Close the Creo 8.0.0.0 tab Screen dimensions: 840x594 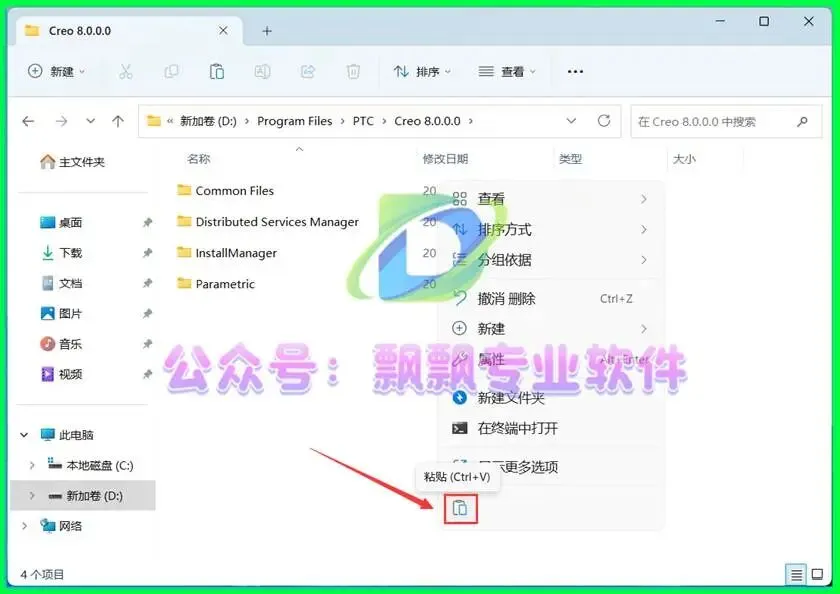pos(223,31)
